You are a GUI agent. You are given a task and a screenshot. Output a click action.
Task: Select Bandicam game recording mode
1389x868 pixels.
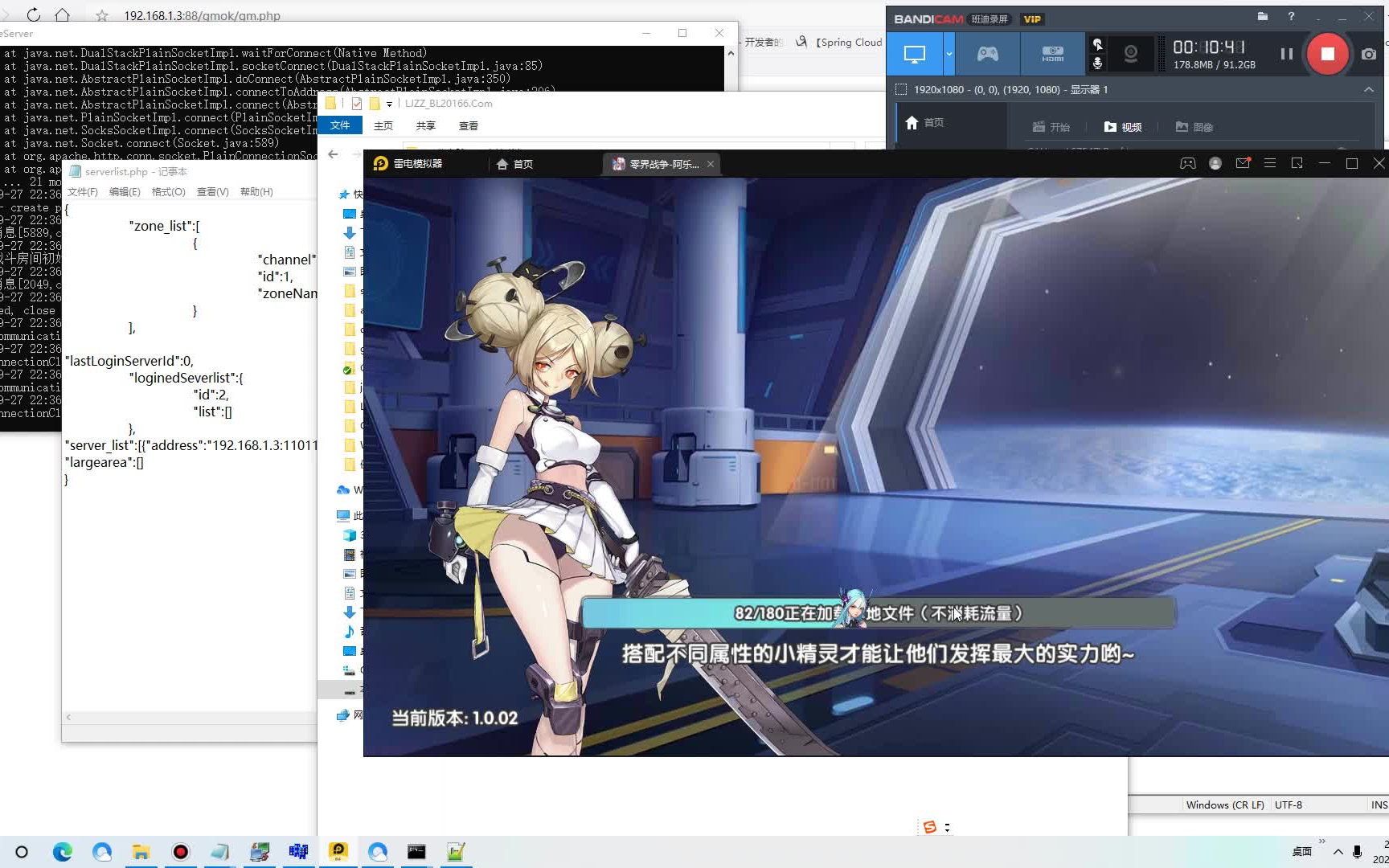[988, 54]
